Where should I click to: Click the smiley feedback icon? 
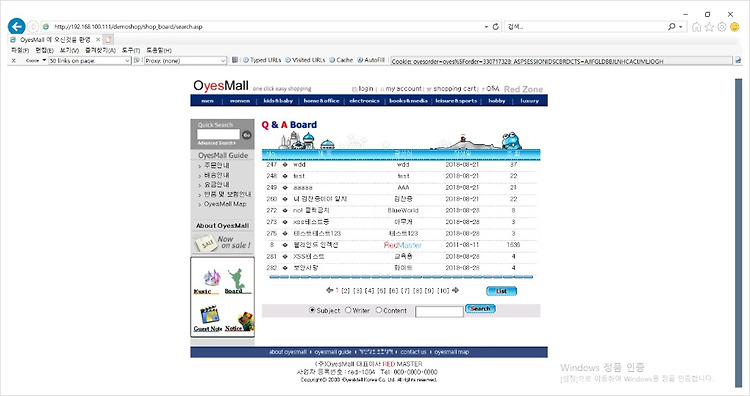[x=735, y=27]
